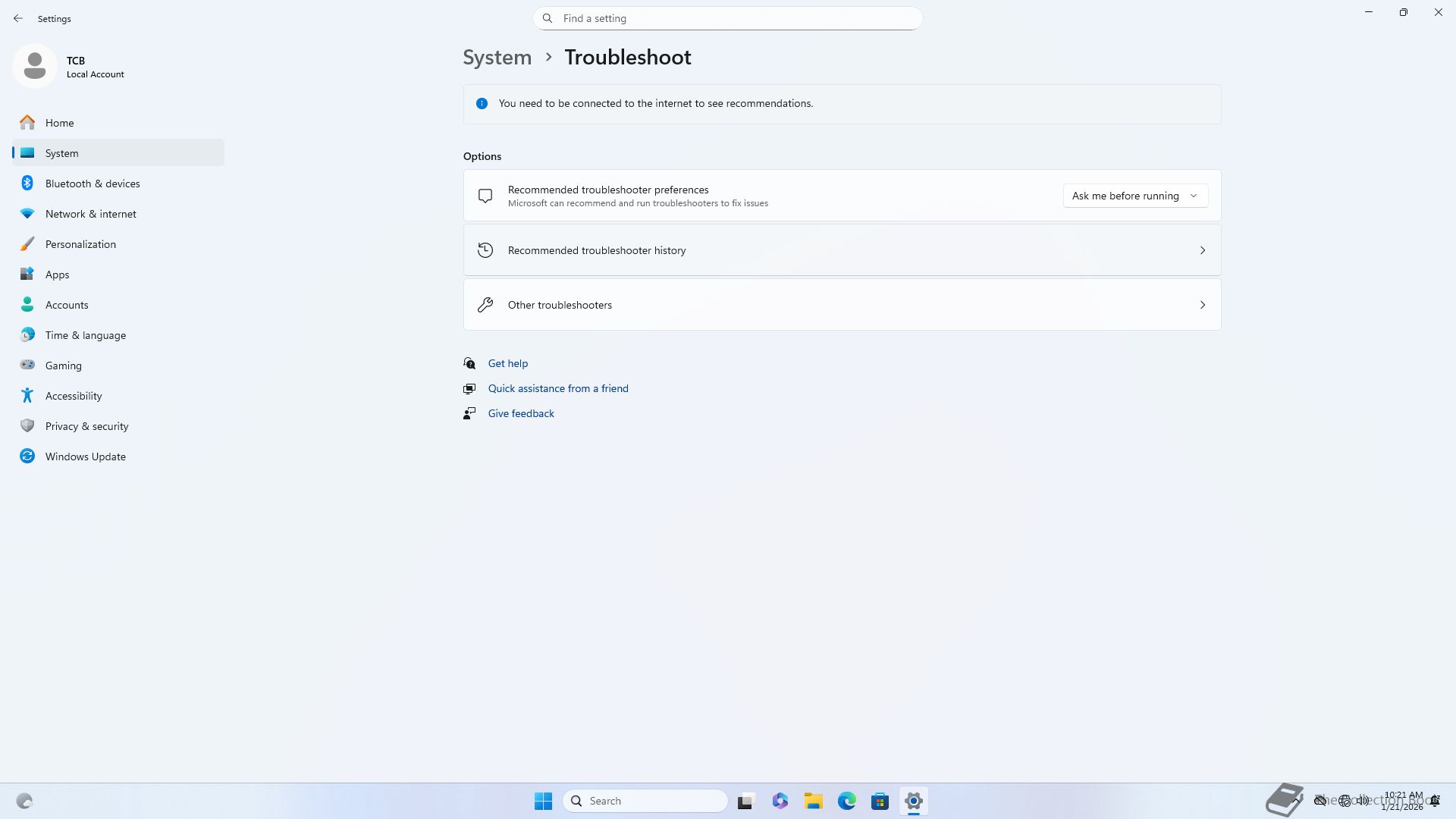
Task: Select the Personalization paintbrush icon
Action: click(x=27, y=244)
